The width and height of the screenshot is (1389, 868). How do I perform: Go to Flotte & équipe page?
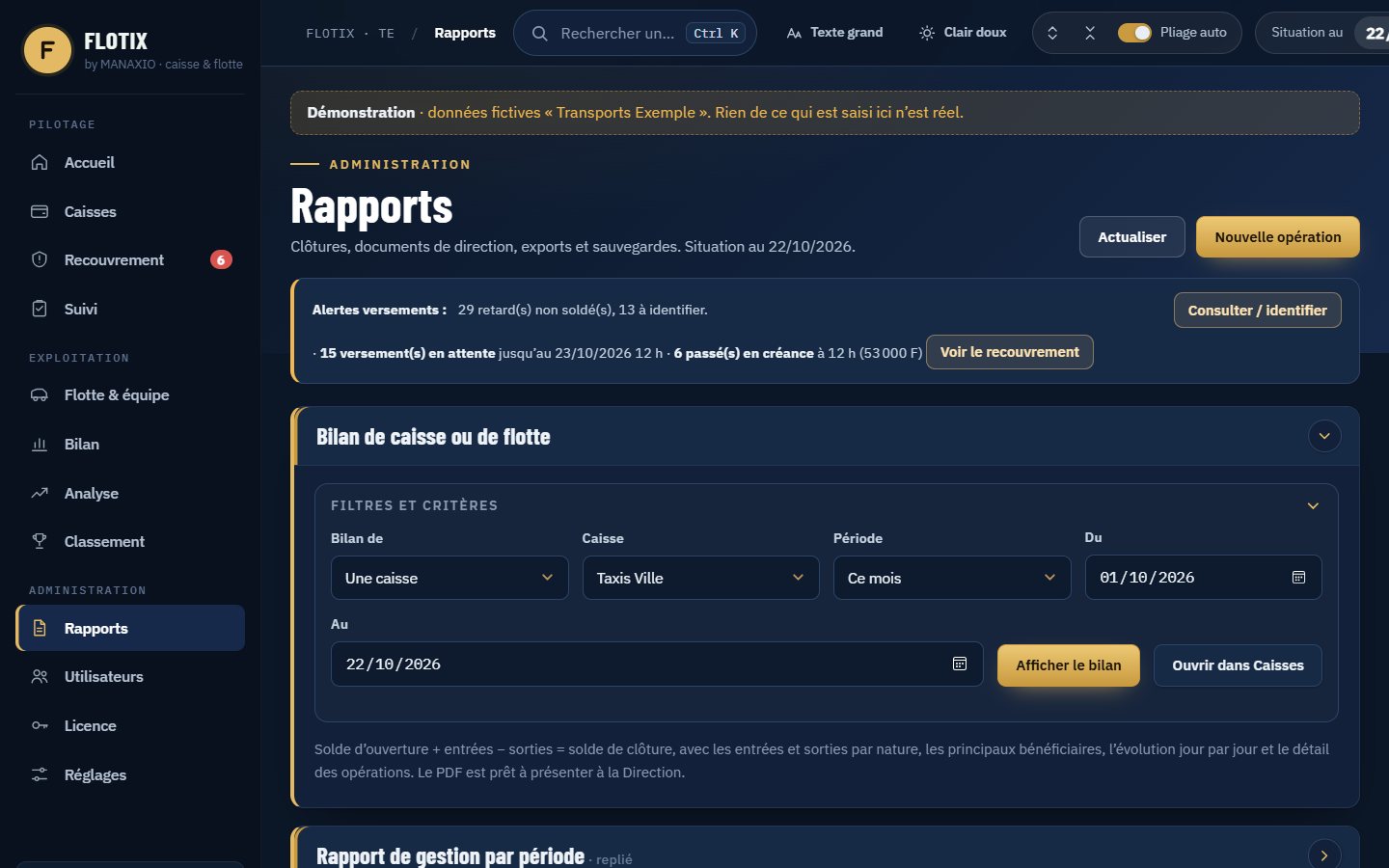coord(130,395)
